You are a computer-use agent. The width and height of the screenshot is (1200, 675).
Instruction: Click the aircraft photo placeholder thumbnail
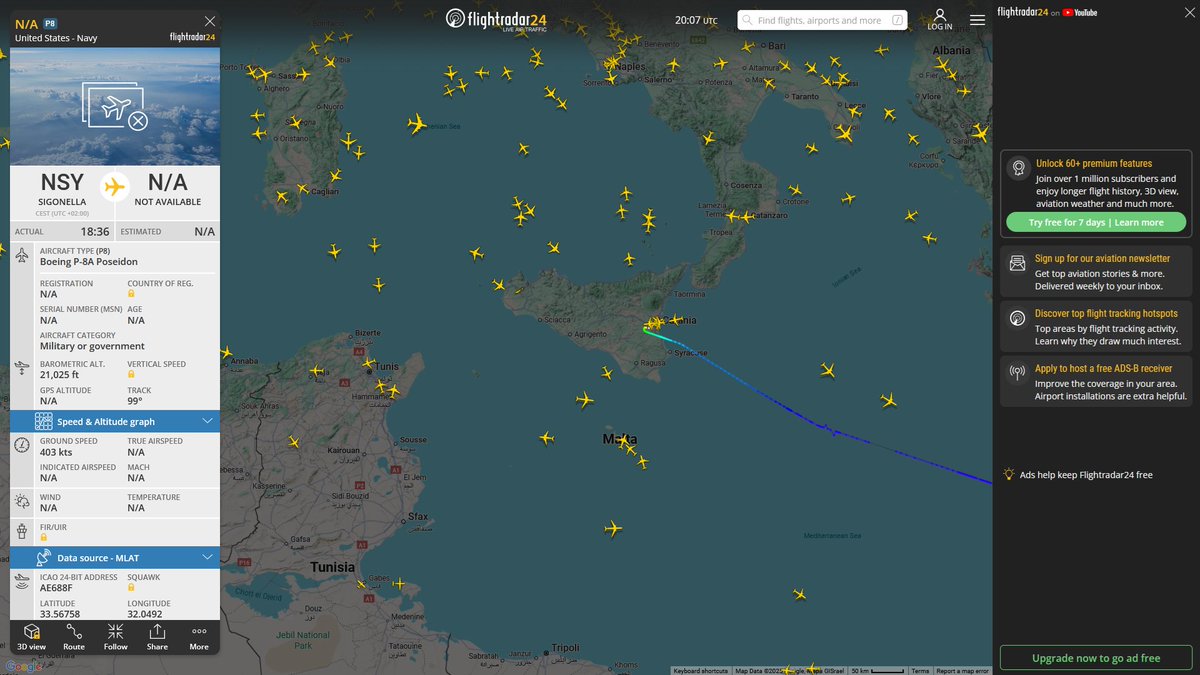[x=115, y=107]
